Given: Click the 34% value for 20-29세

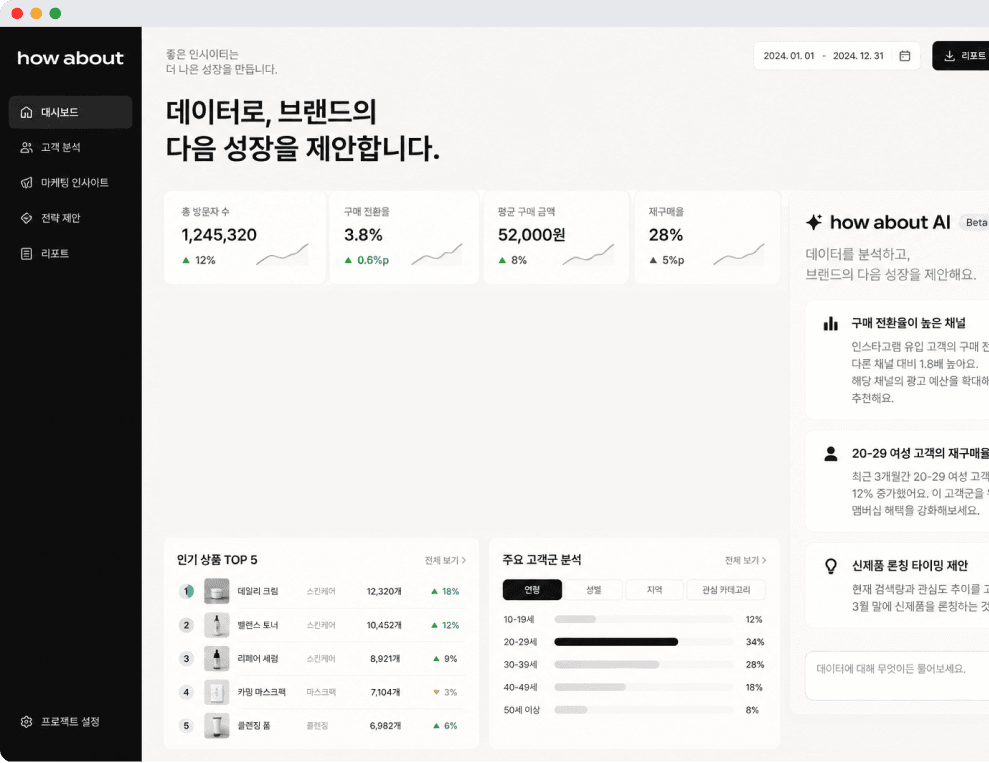Looking at the screenshot, I should 755,642.
